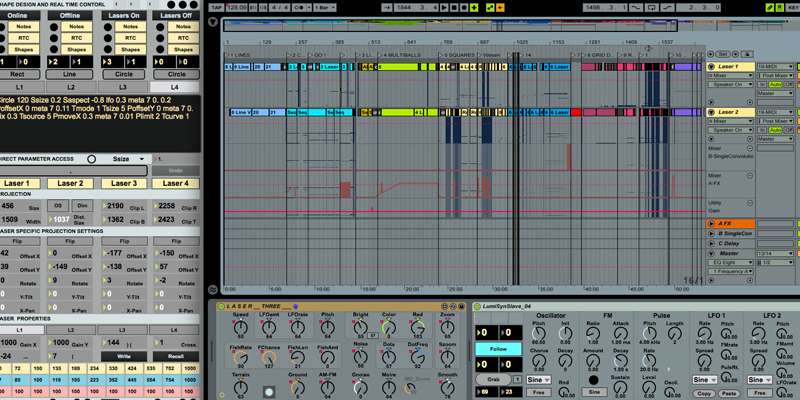Click the Laser 3 button

pyautogui.click(x=124, y=183)
